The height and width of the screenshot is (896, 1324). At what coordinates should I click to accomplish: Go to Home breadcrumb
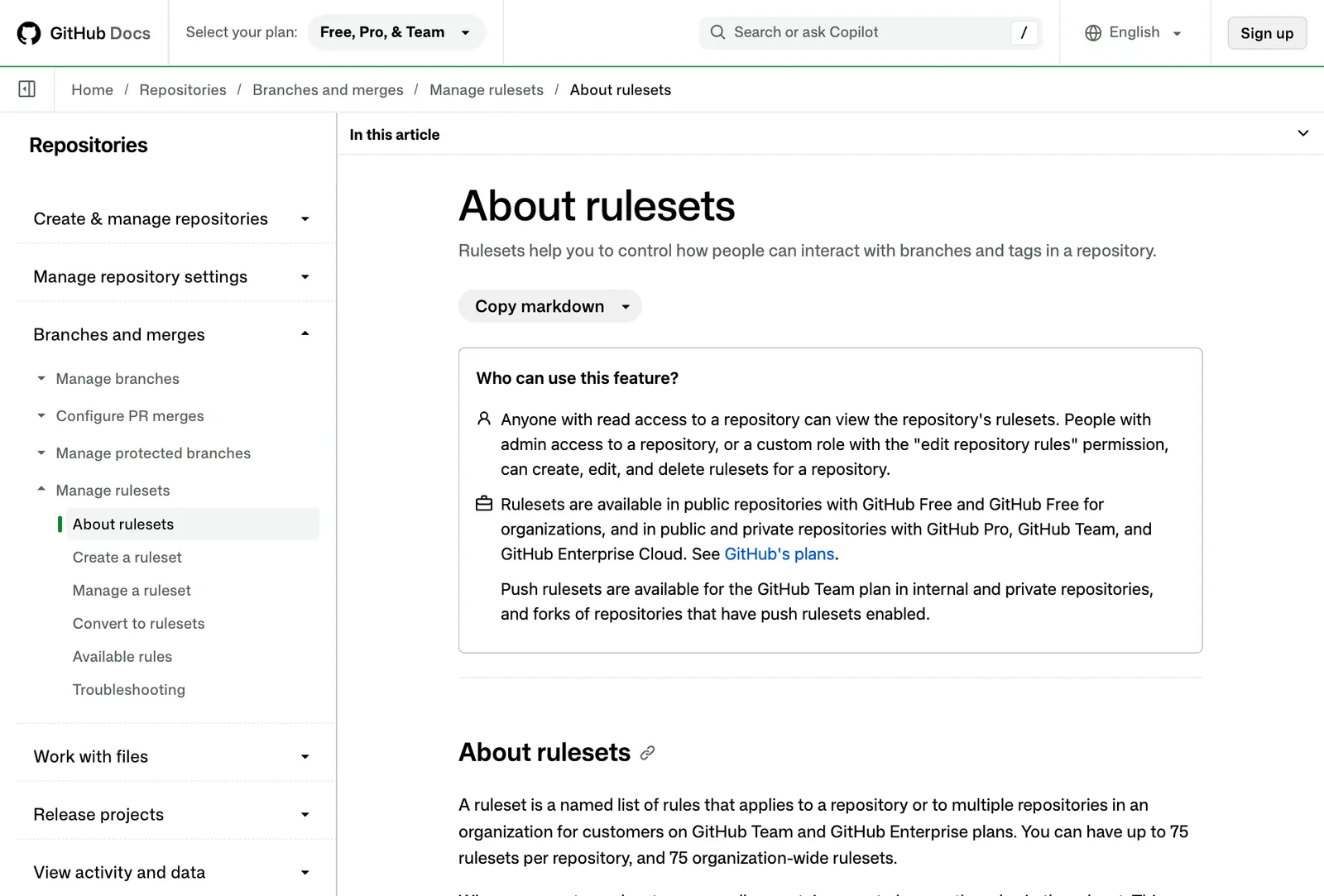pyautogui.click(x=93, y=89)
